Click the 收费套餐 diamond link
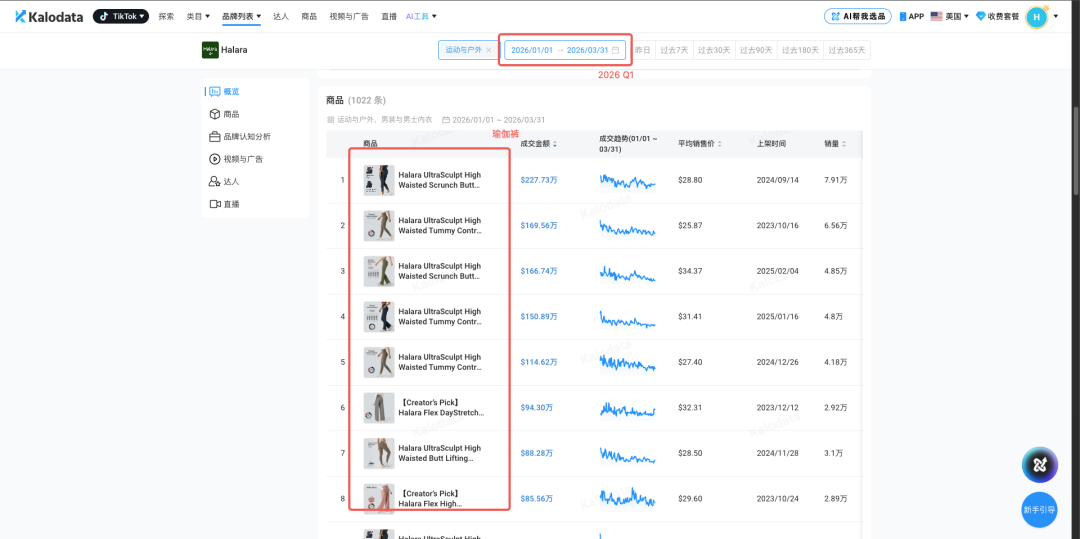Screen dimensions: 1080x539 997,16
